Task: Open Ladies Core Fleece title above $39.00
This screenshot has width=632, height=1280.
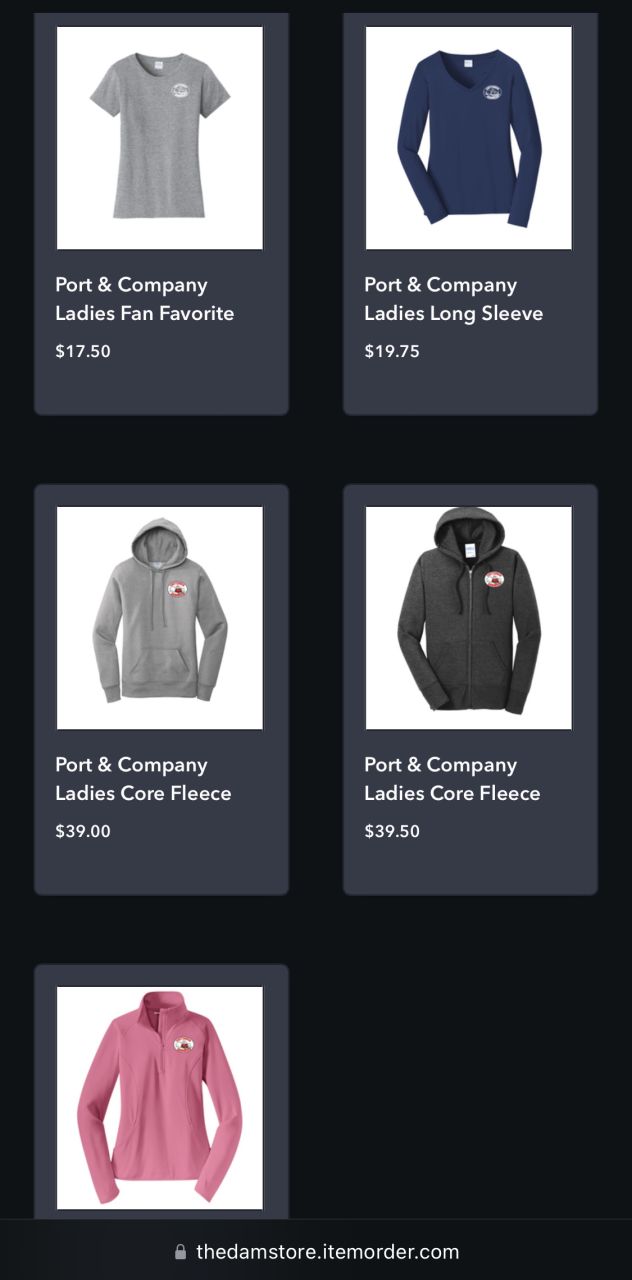Action: coord(143,779)
